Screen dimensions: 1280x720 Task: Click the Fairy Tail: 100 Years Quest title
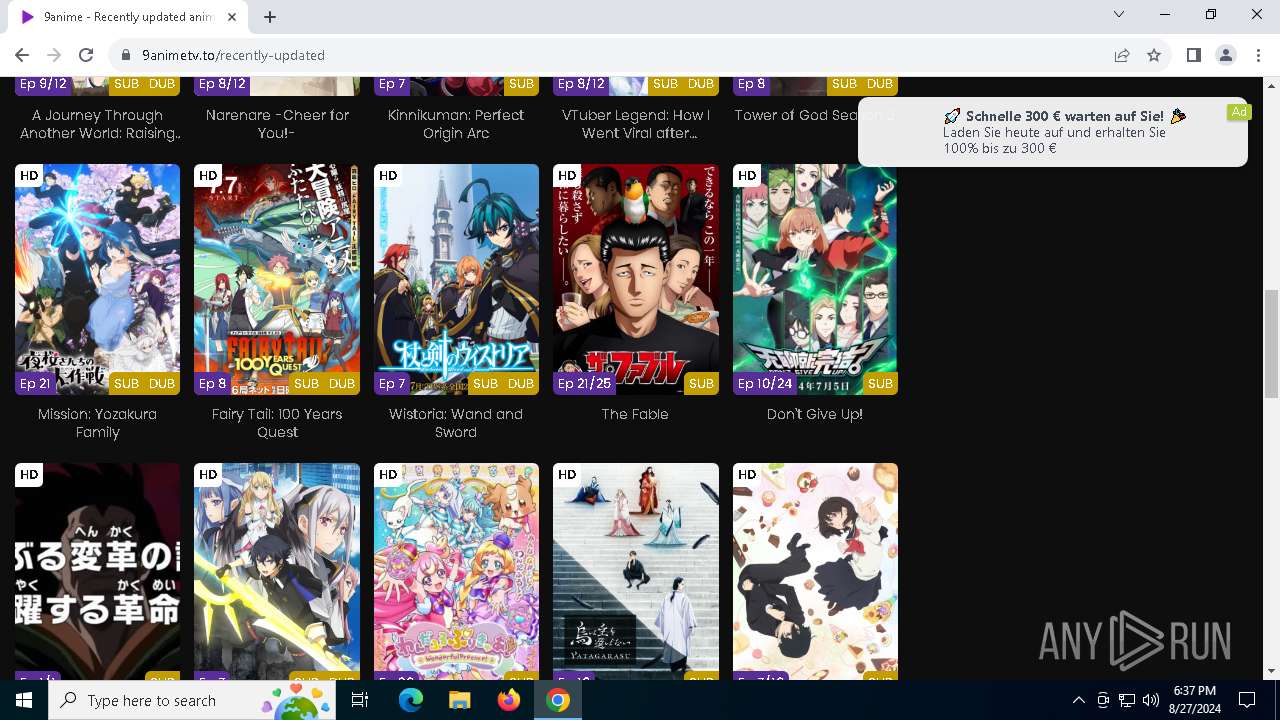277,423
